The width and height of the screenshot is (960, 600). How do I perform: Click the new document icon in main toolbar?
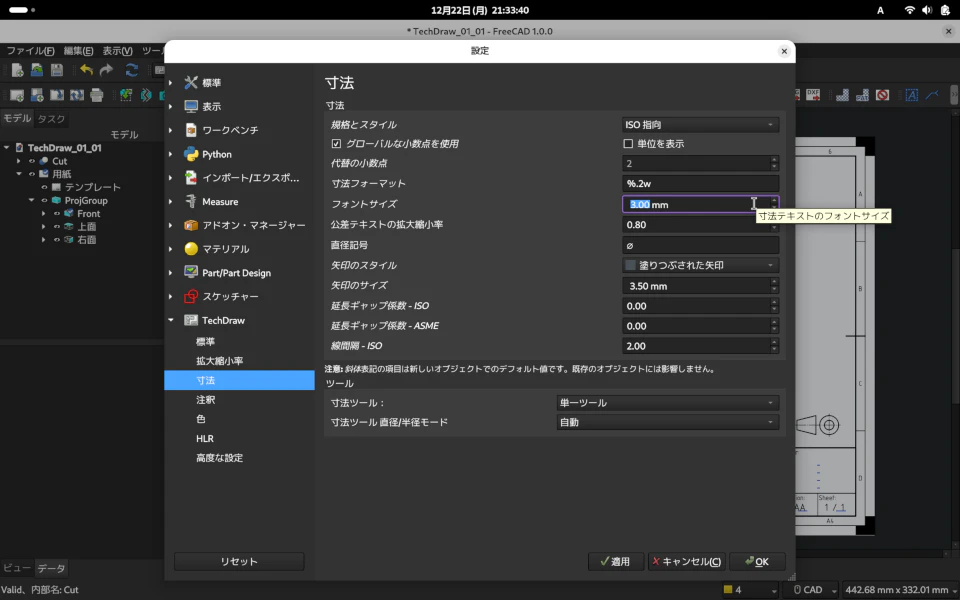[x=18, y=70]
